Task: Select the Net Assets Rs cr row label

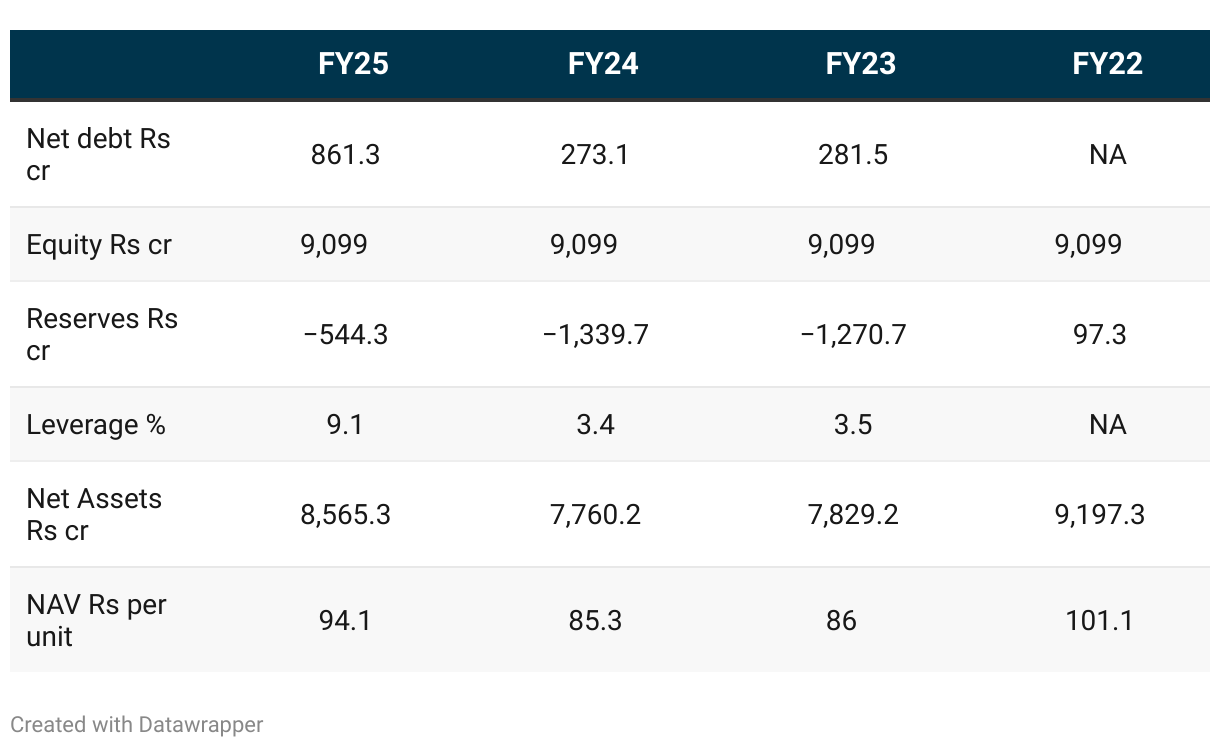Action: pos(94,514)
